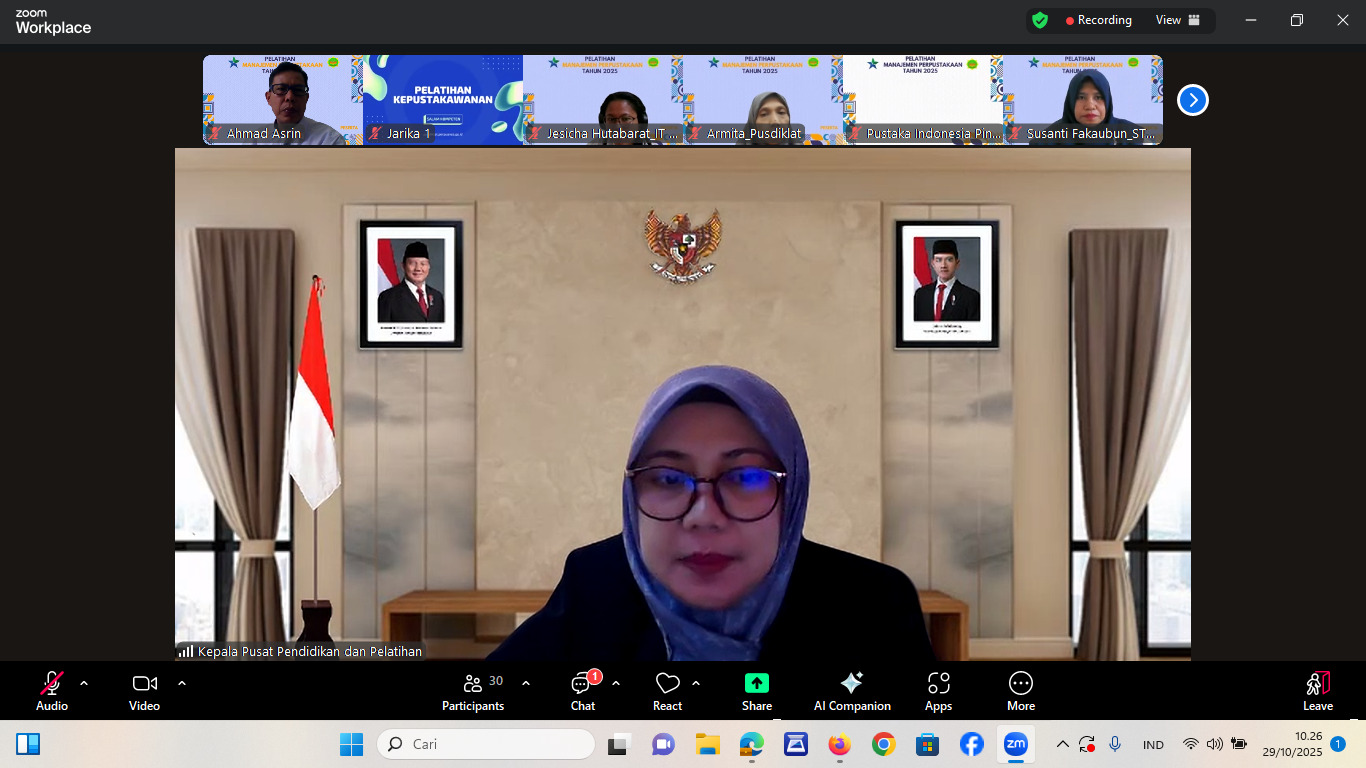Open Google Chrome from the taskbar
Image resolution: width=1366 pixels, height=768 pixels.
tap(883, 744)
